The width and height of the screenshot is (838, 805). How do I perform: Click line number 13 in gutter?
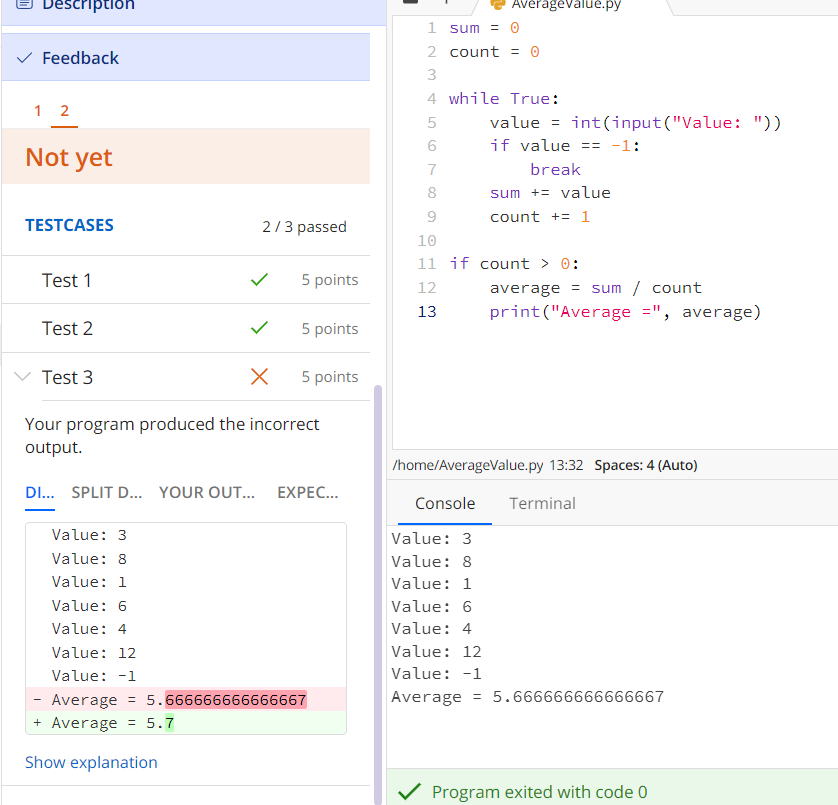click(x=426, y=312)
